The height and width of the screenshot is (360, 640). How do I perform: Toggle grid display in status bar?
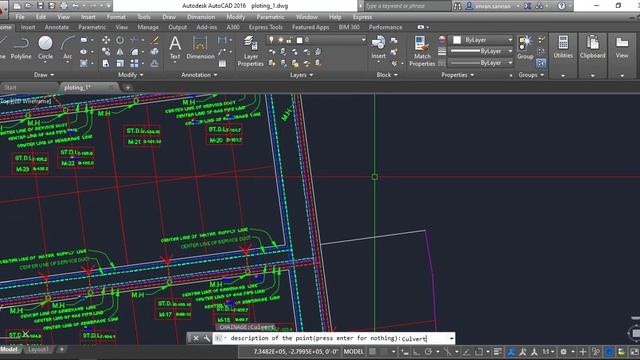(373, 351)
